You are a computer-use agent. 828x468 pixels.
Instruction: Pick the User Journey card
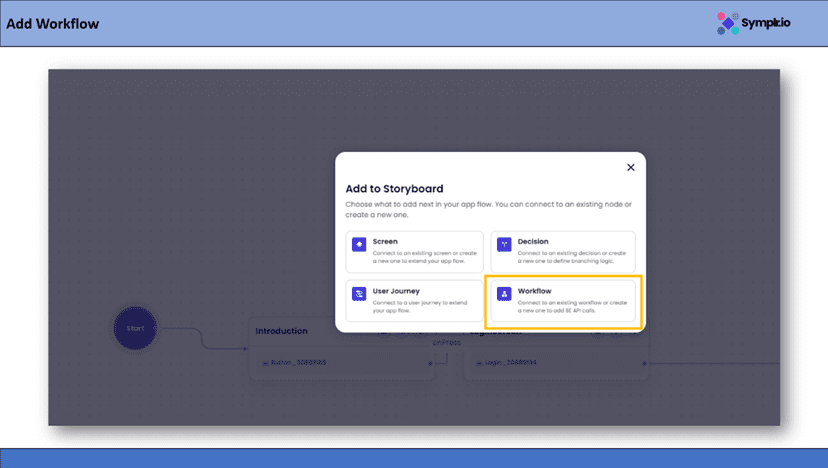(x=414, y=300)
